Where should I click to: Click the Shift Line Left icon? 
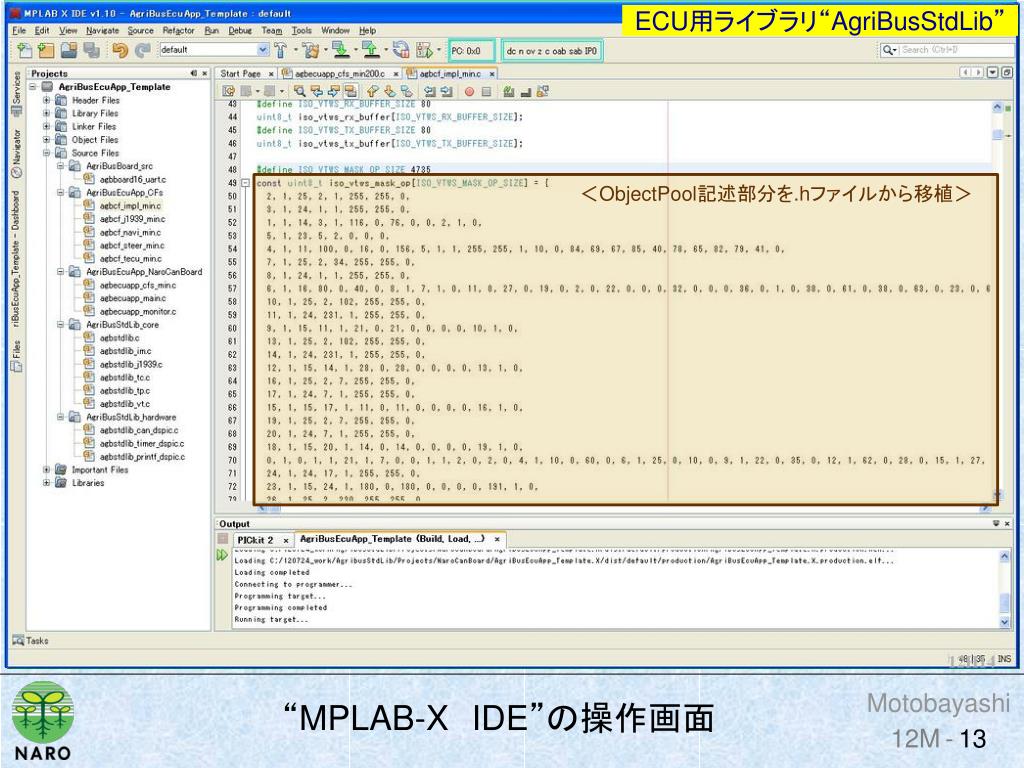click(430, 91)
